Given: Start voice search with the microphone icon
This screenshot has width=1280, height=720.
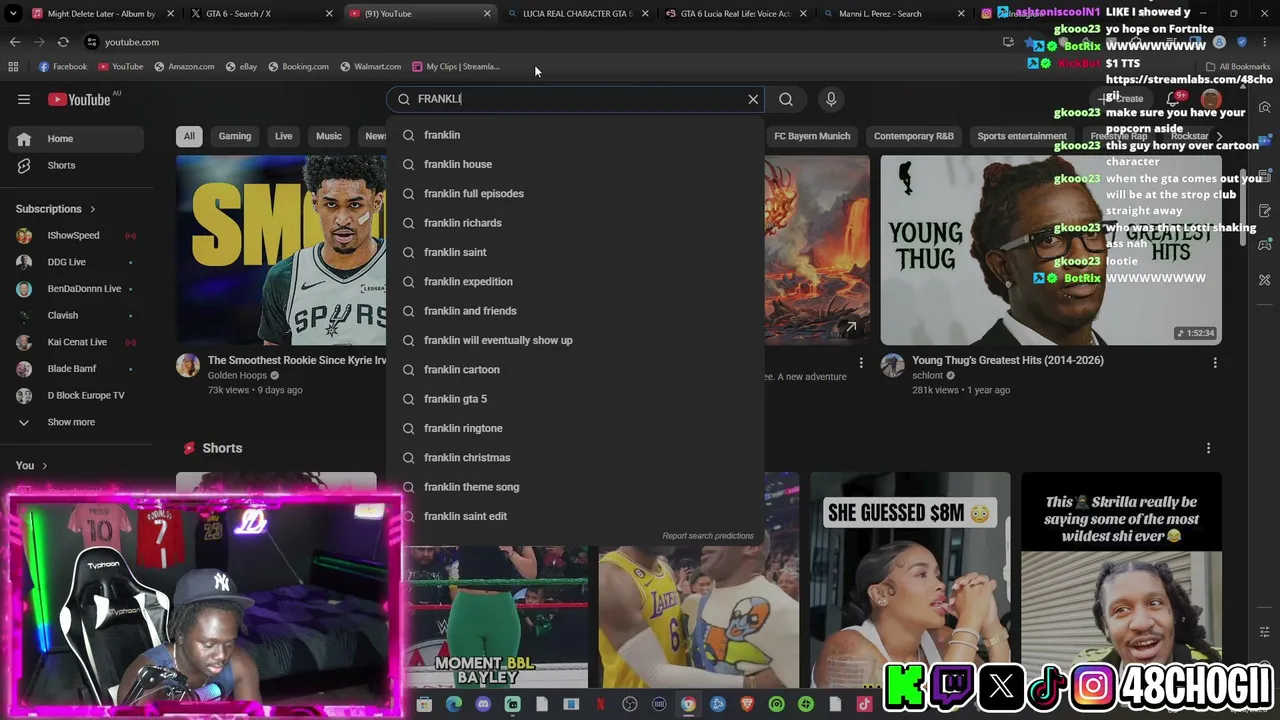Looking at the screenshot, I should click(830, 99).
